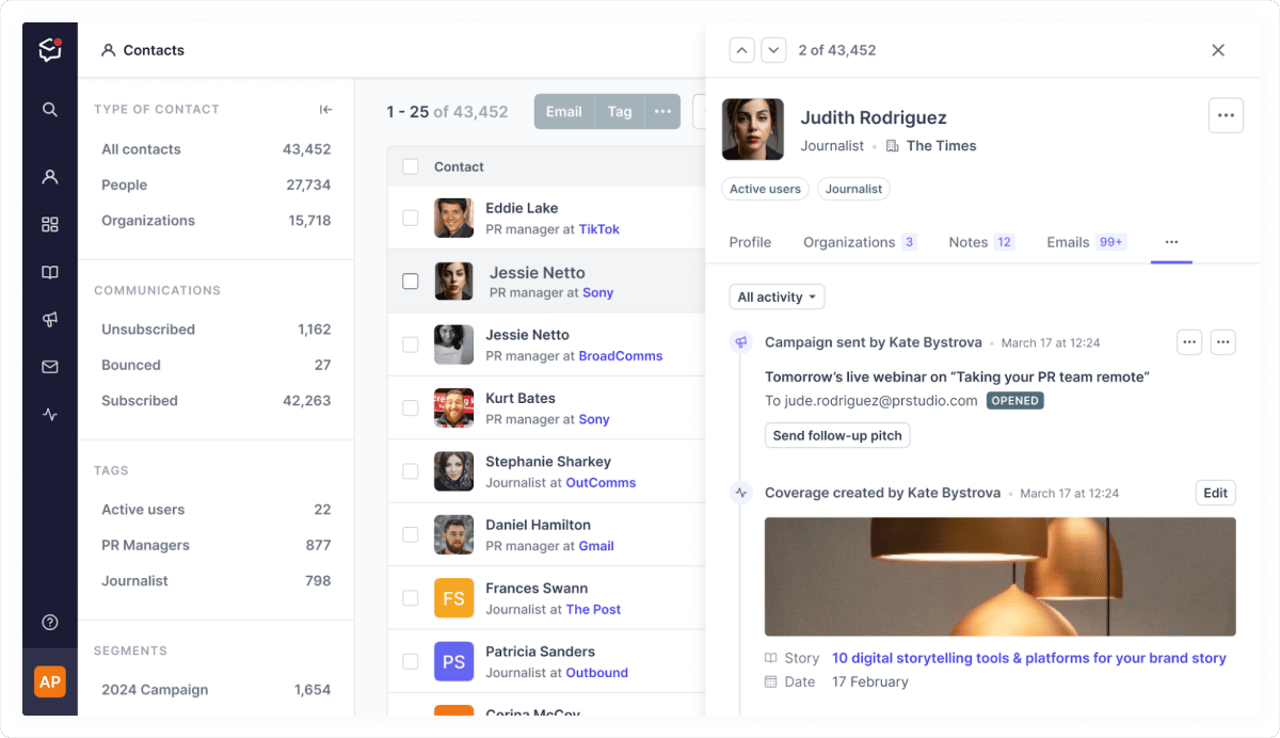This screenshot has height=738, width=1280.
Task: Open the overflow tab with three dots
Action: pos(1171,242)
